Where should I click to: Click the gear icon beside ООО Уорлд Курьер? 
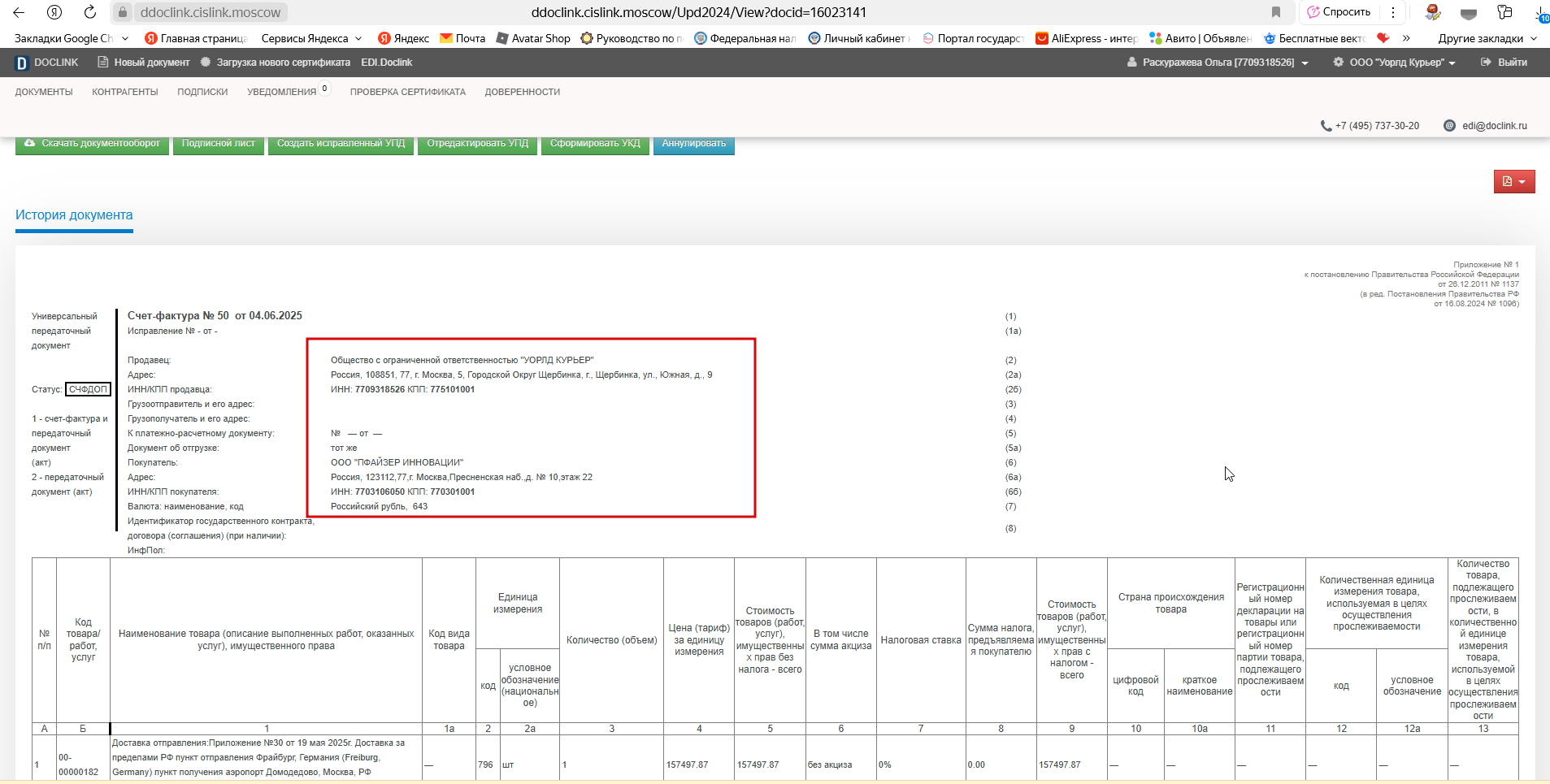click(x=1338, y=63)
